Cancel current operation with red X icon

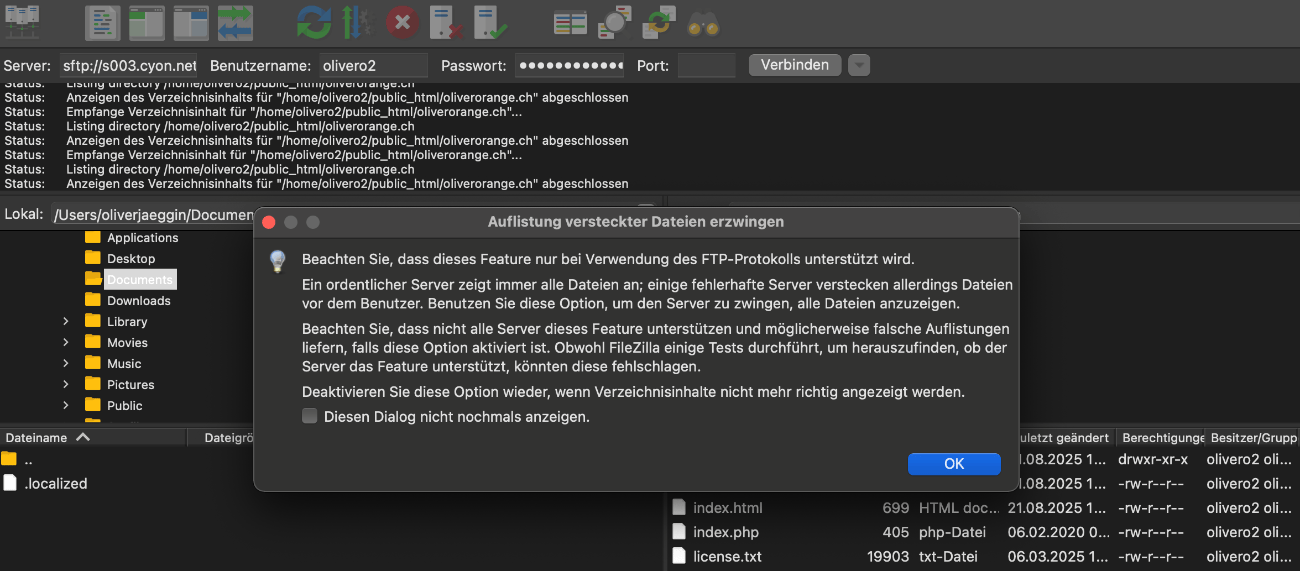point(402,22)
